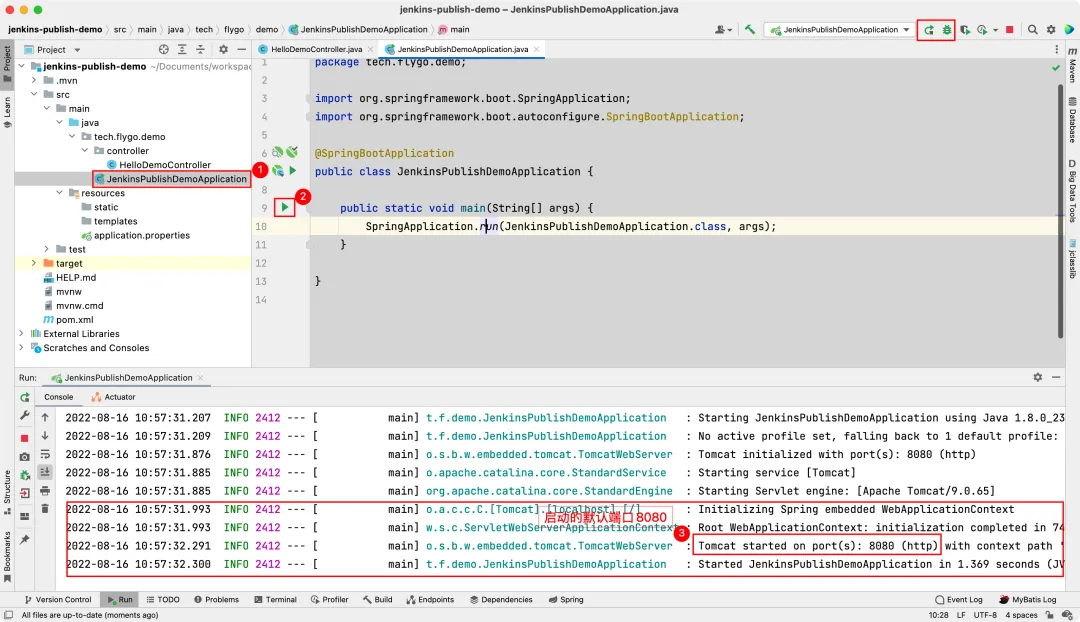
Task: Click Expand All in Project panel
Action: coord(182,50)
